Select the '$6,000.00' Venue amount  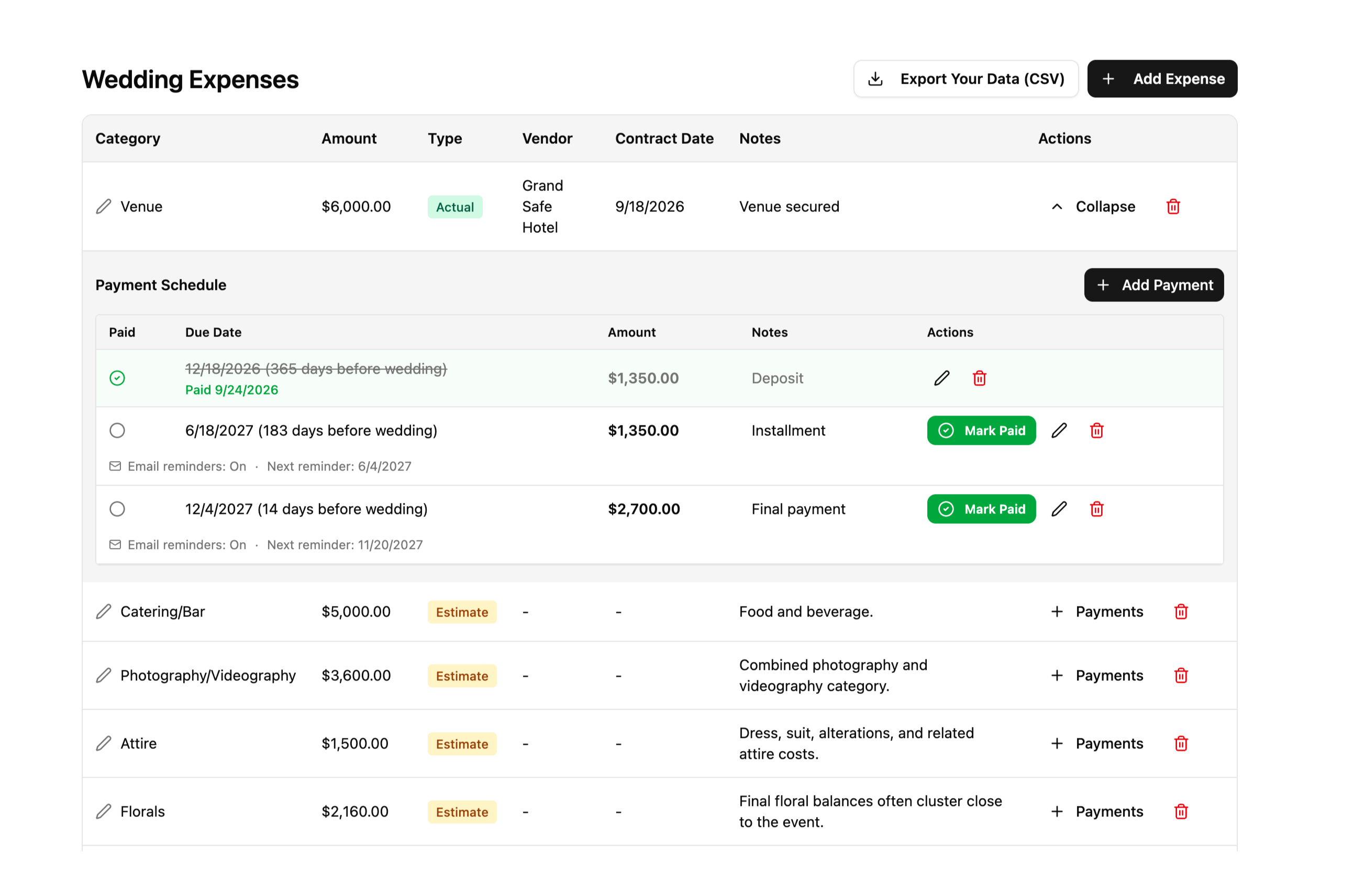click(356, 207)
